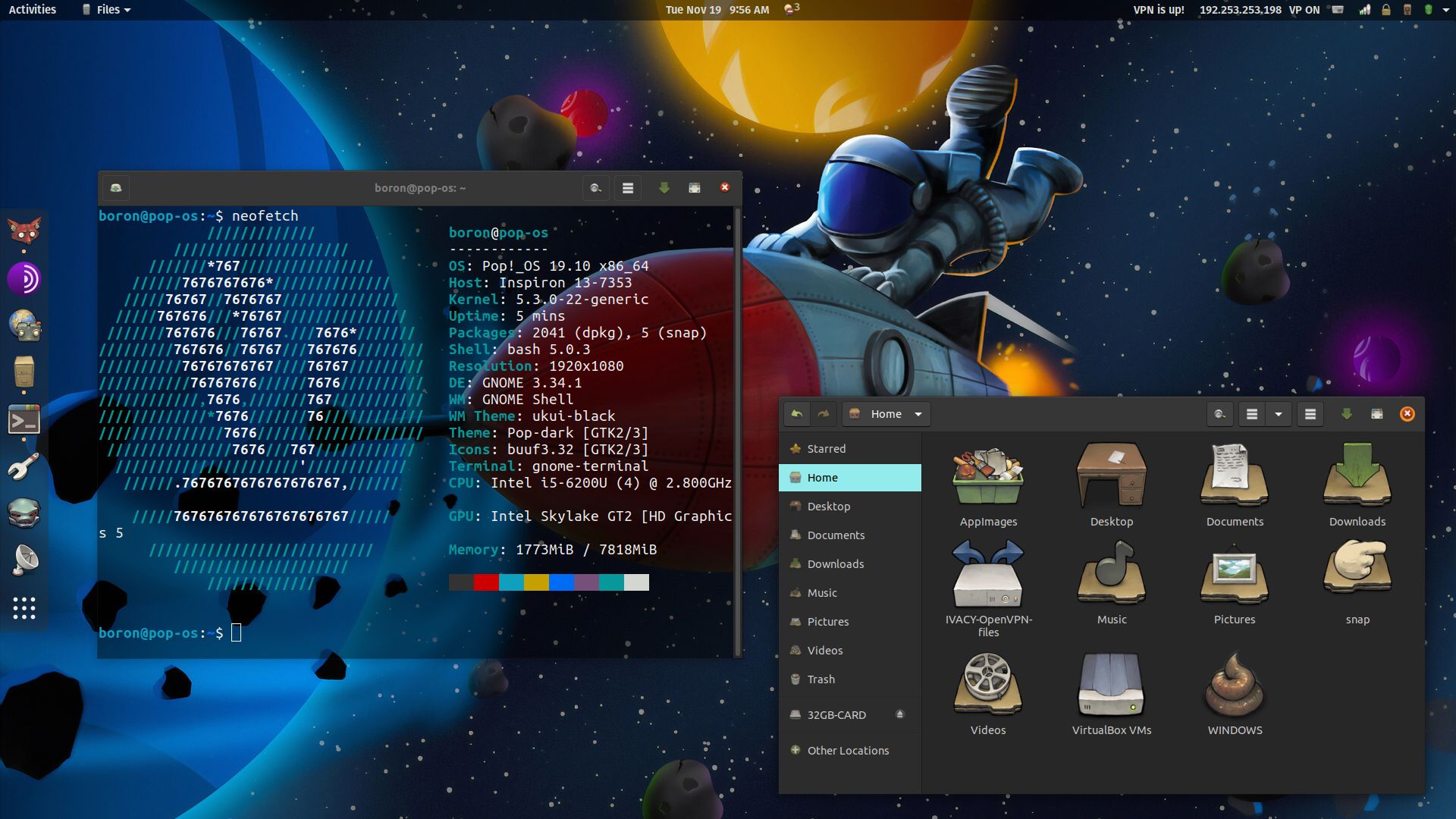Open Other Locations in sidebar
The image size is (1456, 819).
(847, 751)
